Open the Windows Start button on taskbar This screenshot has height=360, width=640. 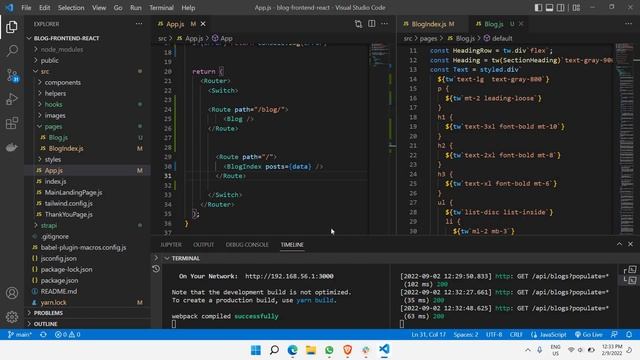pos(256,350)
